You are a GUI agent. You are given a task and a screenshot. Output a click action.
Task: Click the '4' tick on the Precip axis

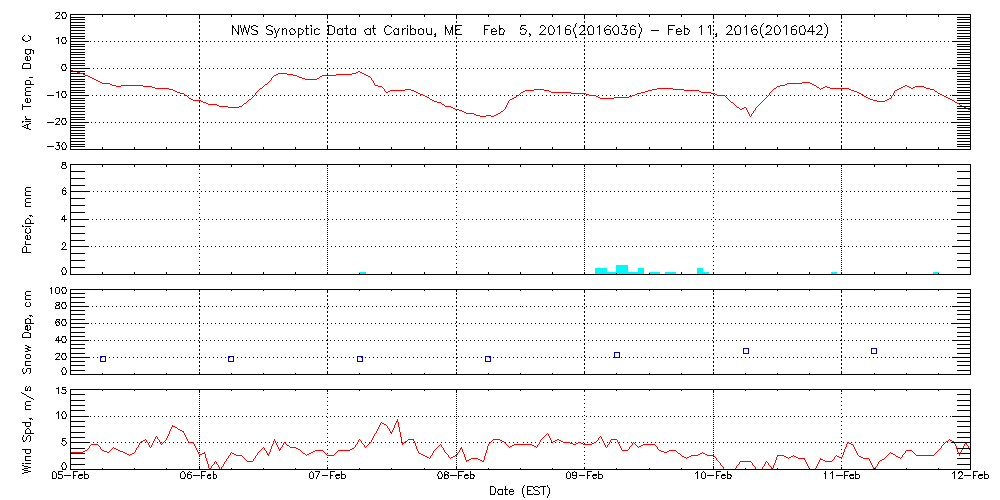[x=64, y=219]
